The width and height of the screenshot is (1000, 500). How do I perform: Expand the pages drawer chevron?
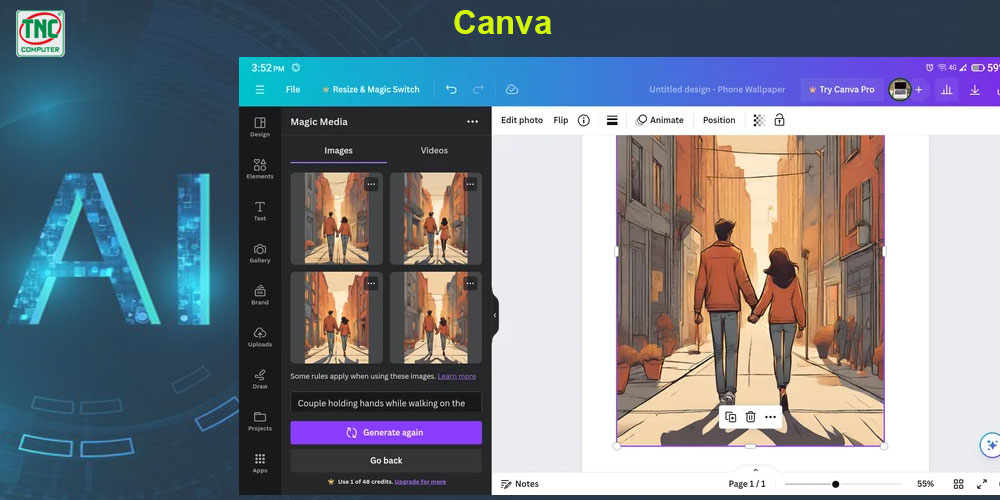tap(756, 469)
